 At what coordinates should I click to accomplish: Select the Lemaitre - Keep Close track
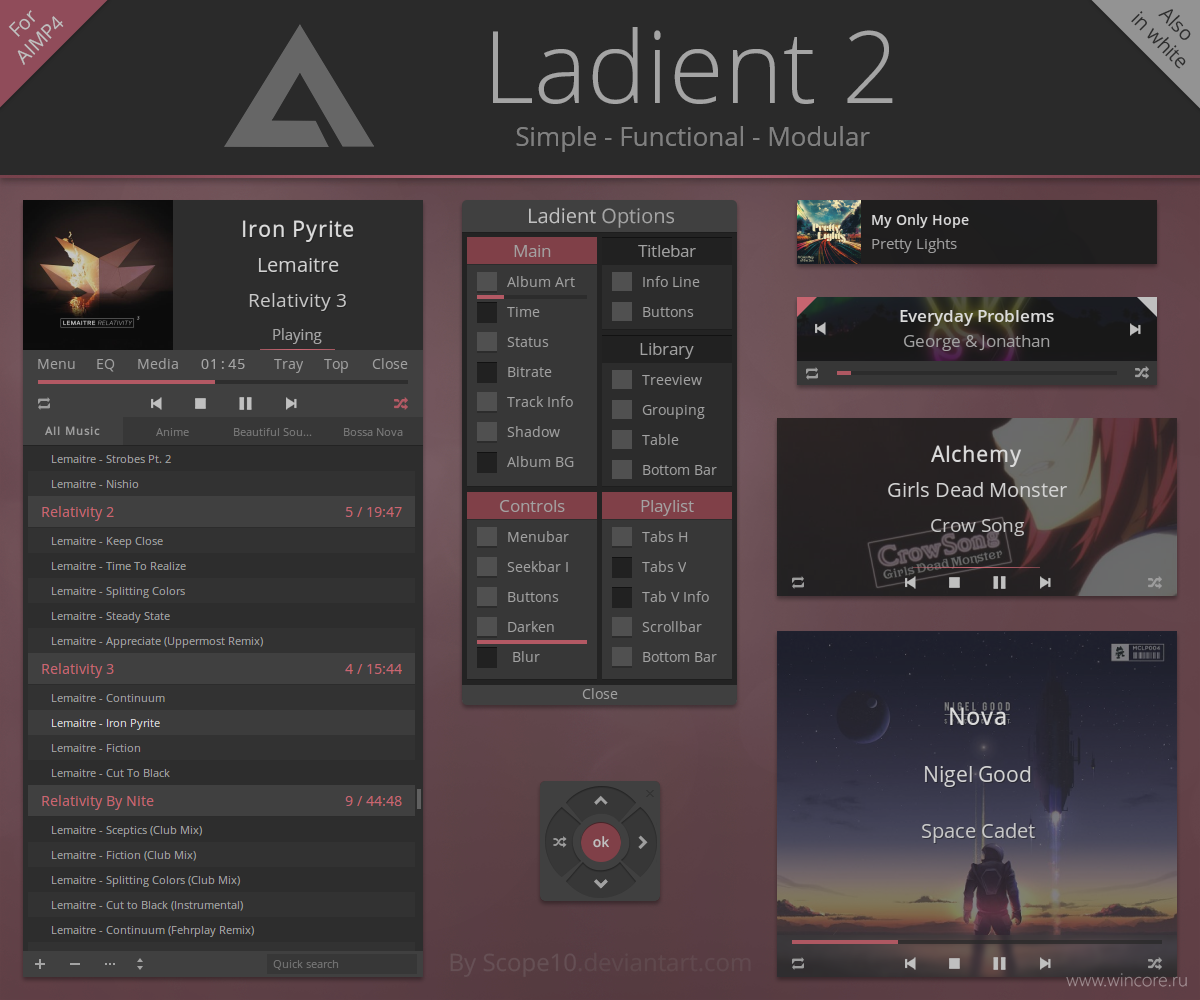pos(221,541)
